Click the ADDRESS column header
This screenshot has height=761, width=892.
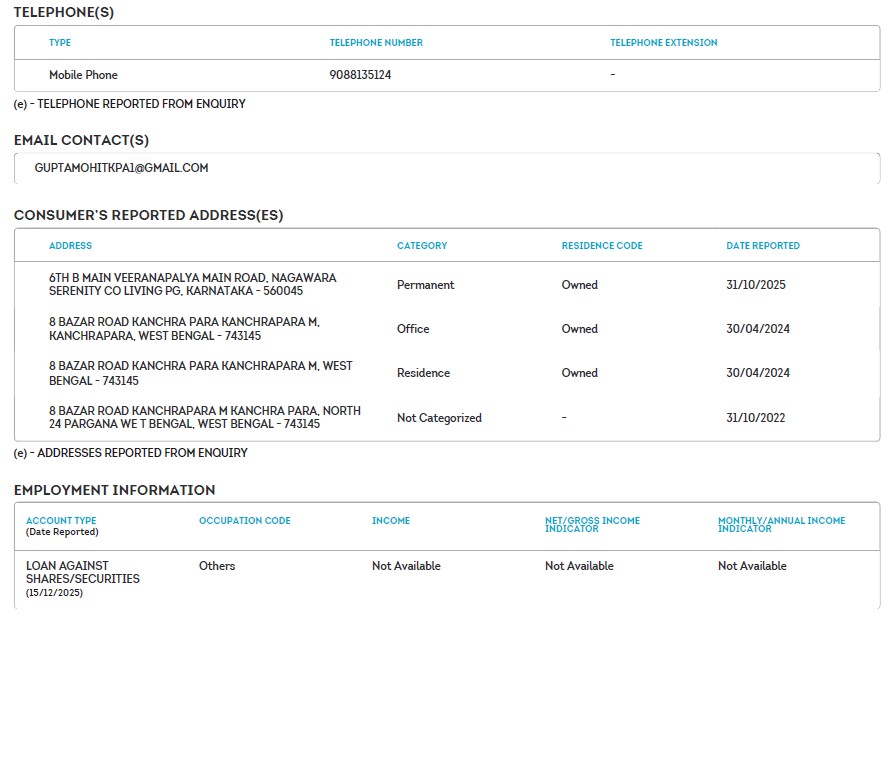70,246
